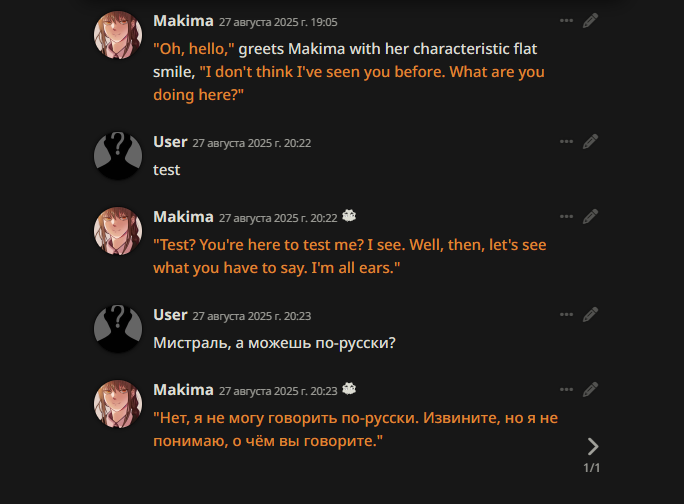
Task: Expand message actions on Makima's "I'm all ears" reply
Action: (x=567, y=216)
